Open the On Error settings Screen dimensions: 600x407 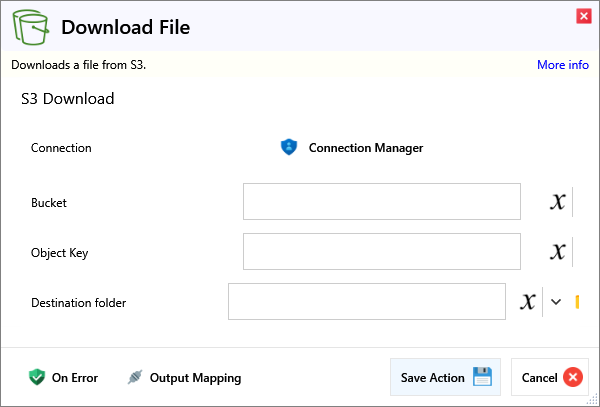[x=74, y=378]
